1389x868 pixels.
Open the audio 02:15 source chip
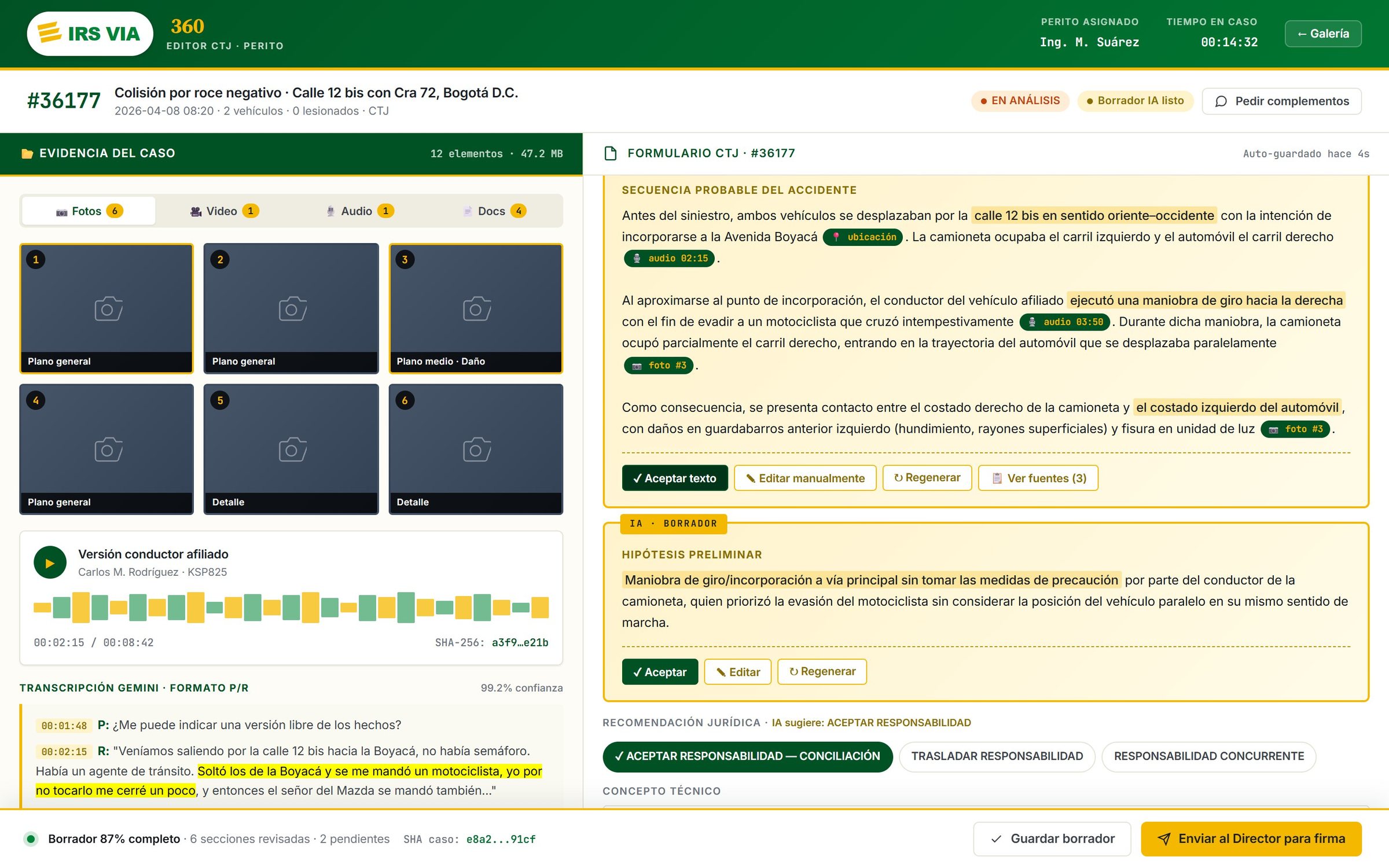[669, 259]
